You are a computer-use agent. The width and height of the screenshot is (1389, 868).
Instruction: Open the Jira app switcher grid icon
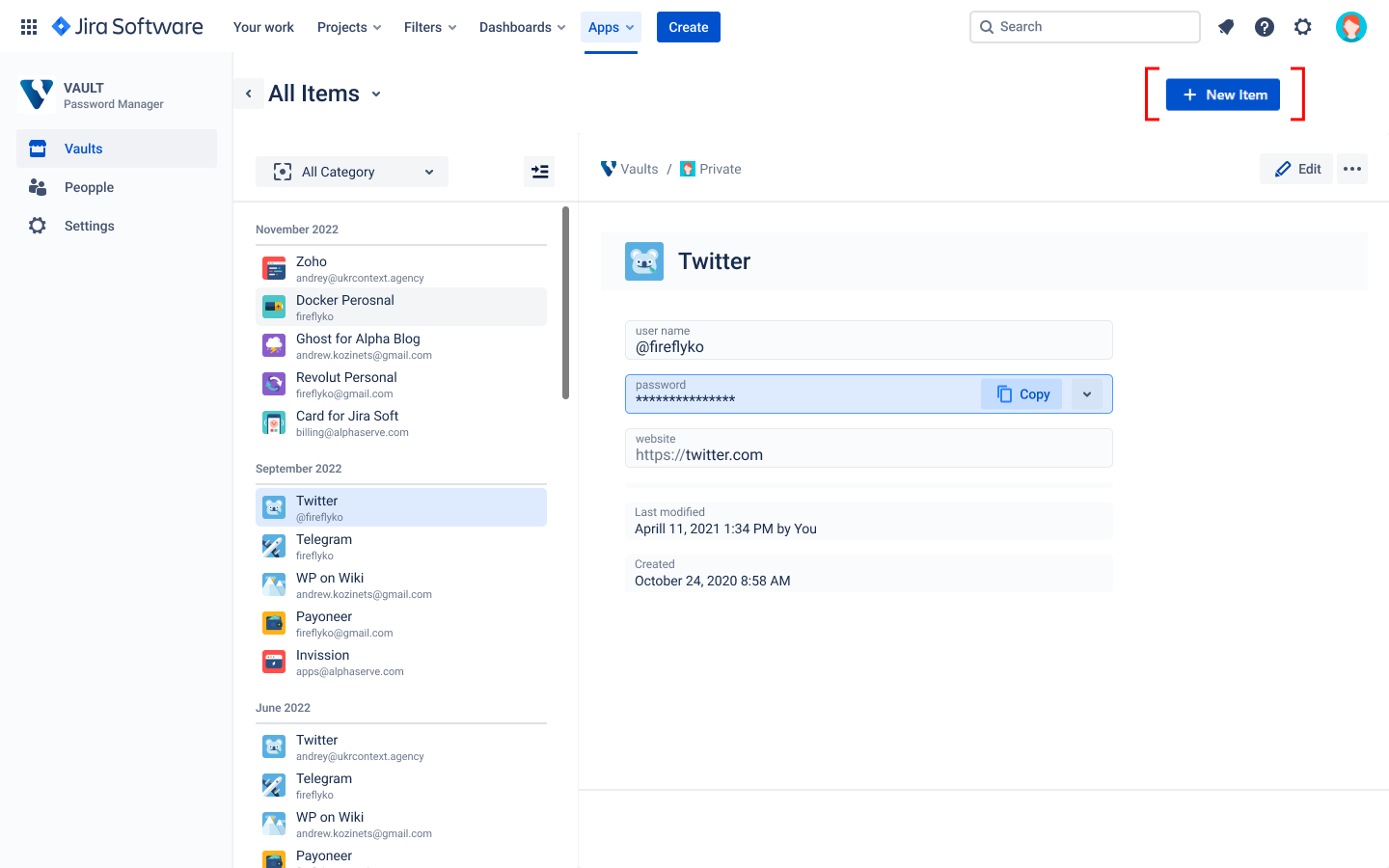(x=29, y=27)
